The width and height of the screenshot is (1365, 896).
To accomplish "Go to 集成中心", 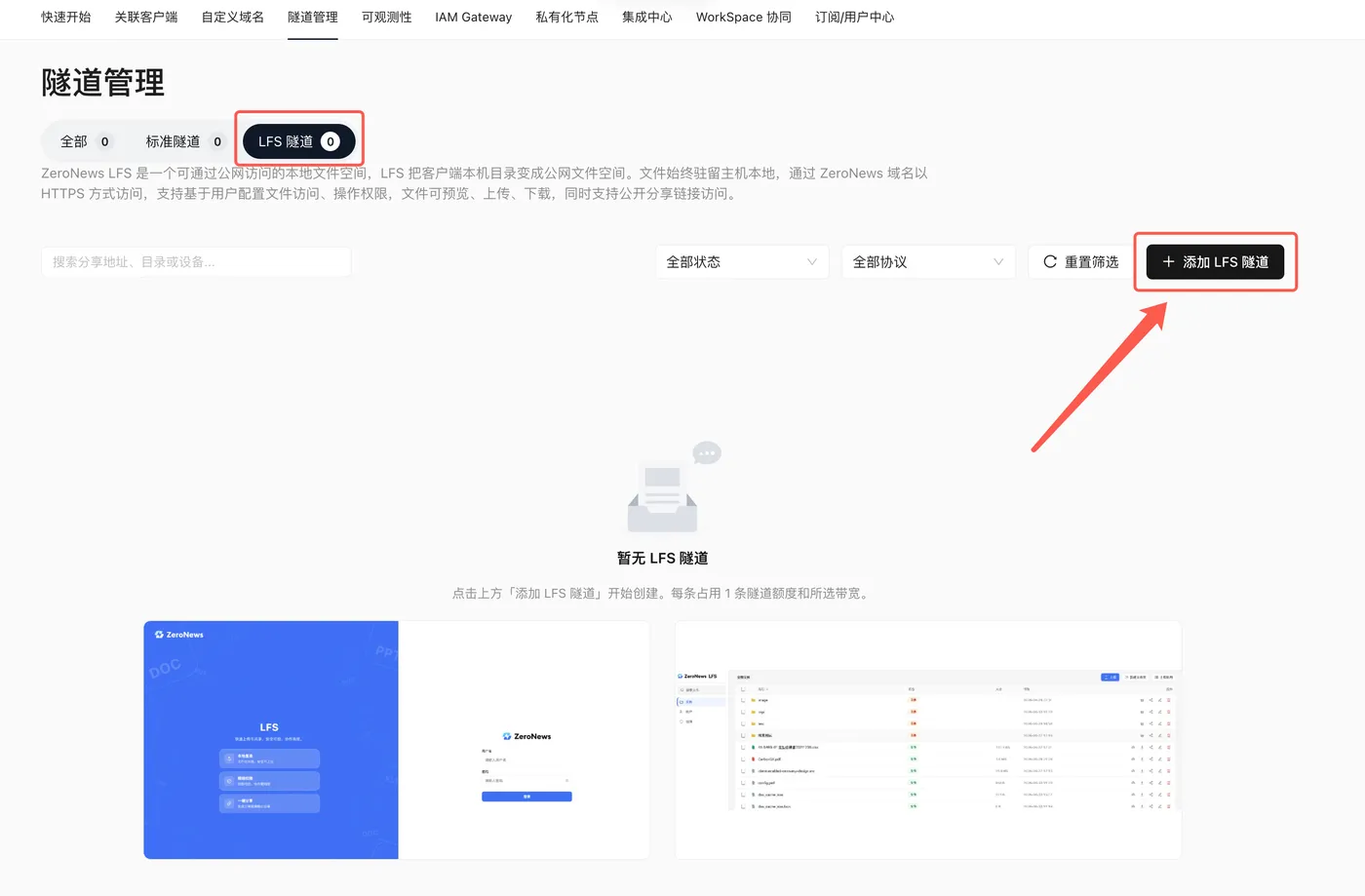I will (x=647, y=17).
